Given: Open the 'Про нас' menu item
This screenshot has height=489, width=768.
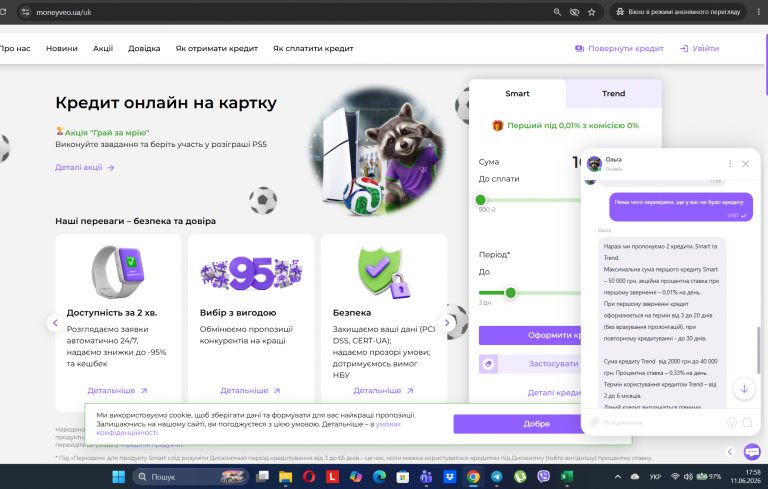Looking at the screenshot, I should pyautogui.click(x=15, y=49).
